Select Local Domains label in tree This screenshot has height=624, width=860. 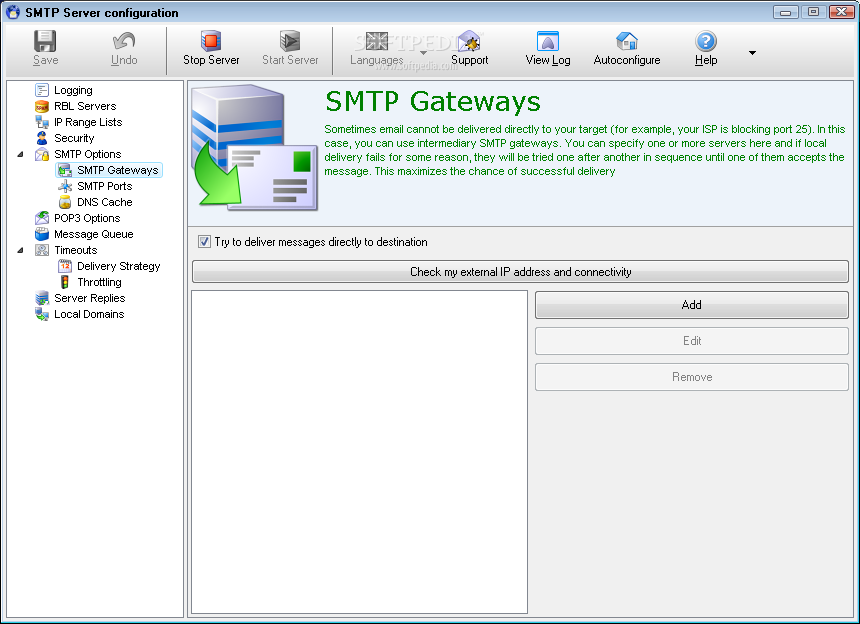89,314
